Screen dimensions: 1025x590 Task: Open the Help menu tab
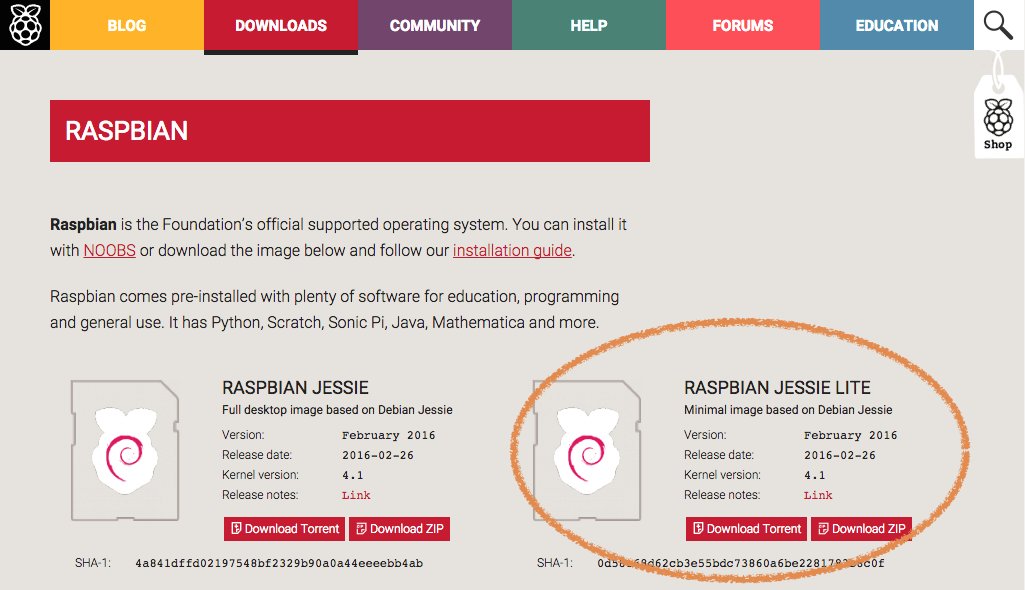click(x=589, y=25)
